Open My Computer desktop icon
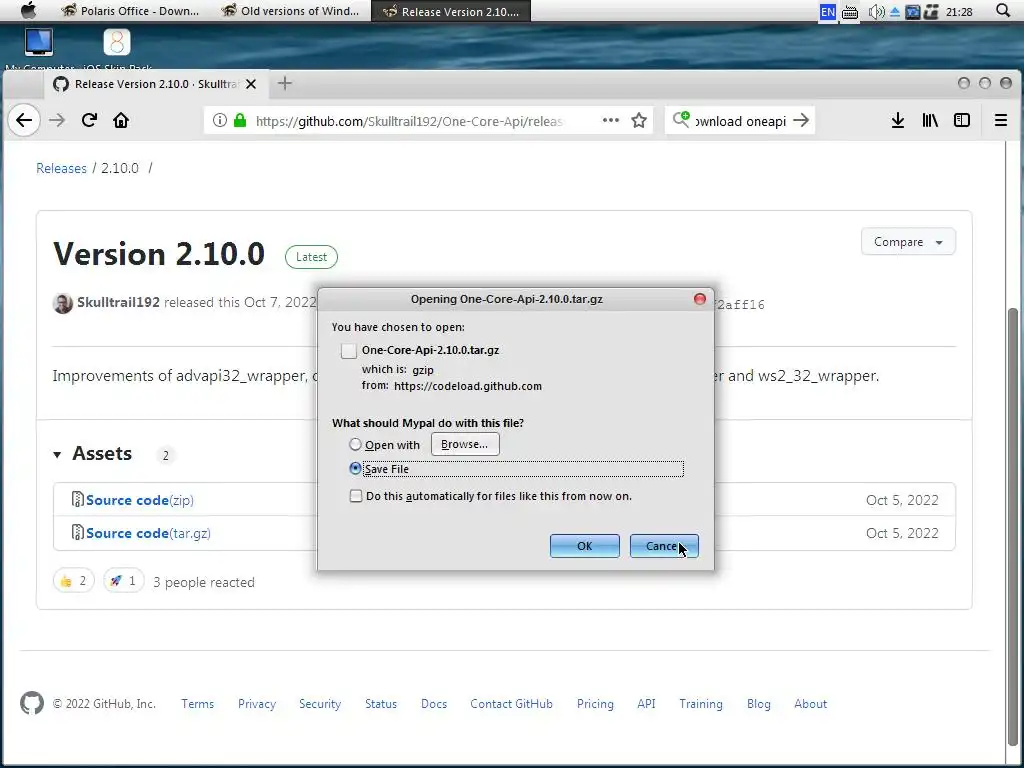The width and height of the screenshot is (1024, 768). (39, 42)
